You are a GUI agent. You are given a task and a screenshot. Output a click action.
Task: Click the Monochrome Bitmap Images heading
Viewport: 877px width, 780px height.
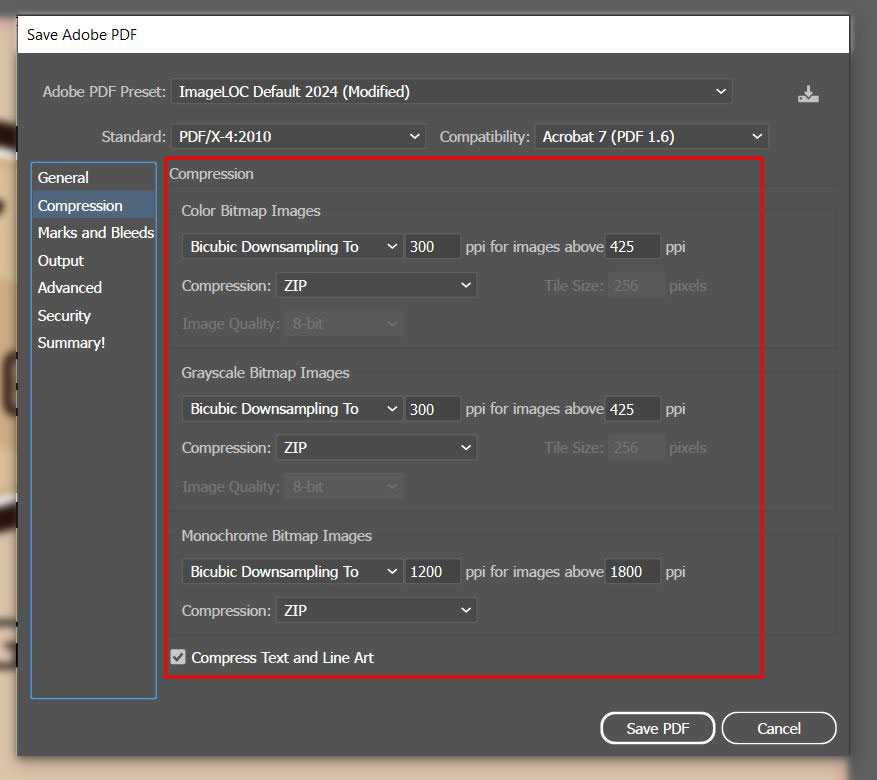click(x=276, y=536)
